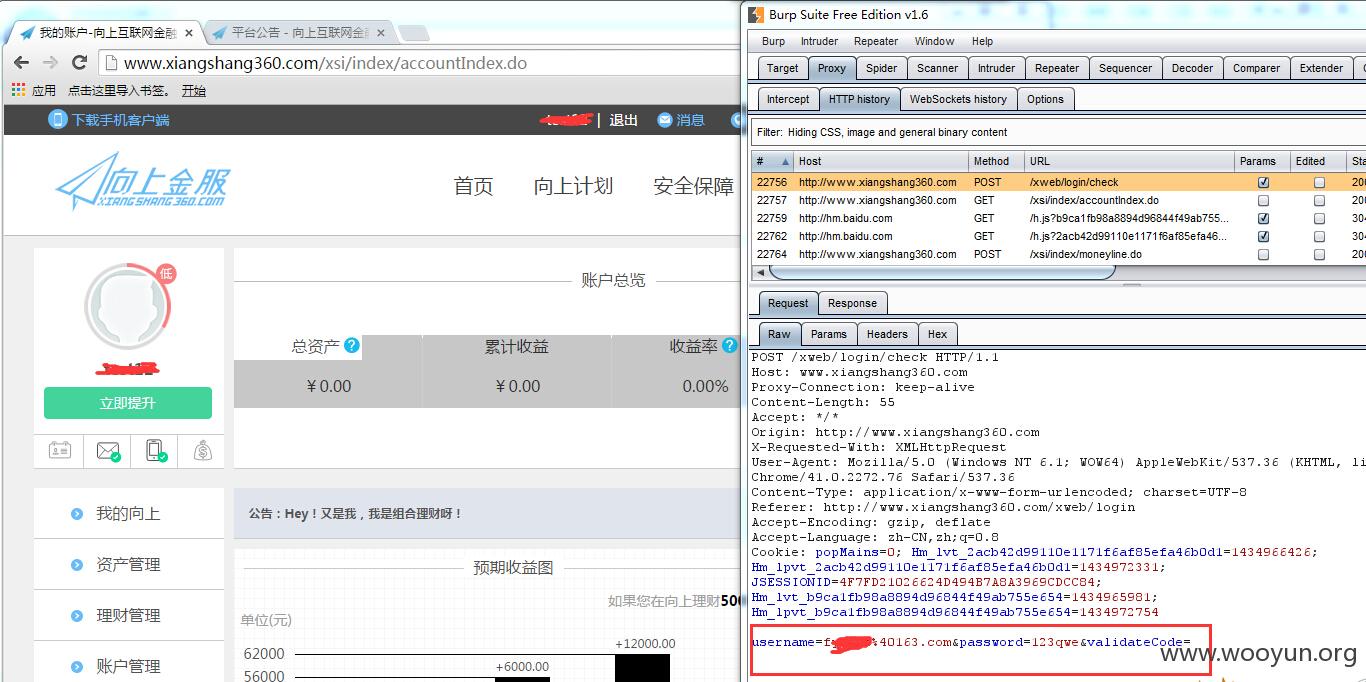Switch to the Sequencer tab
The image size is (1366, 682).
pos(1125,68)
